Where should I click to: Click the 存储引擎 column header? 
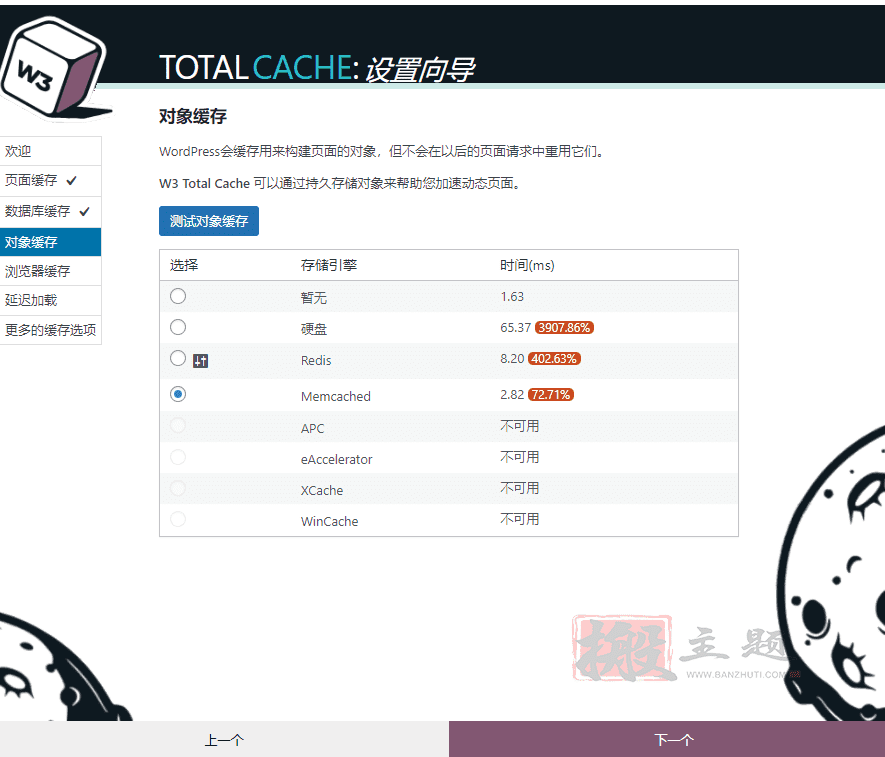coord(329,265)
